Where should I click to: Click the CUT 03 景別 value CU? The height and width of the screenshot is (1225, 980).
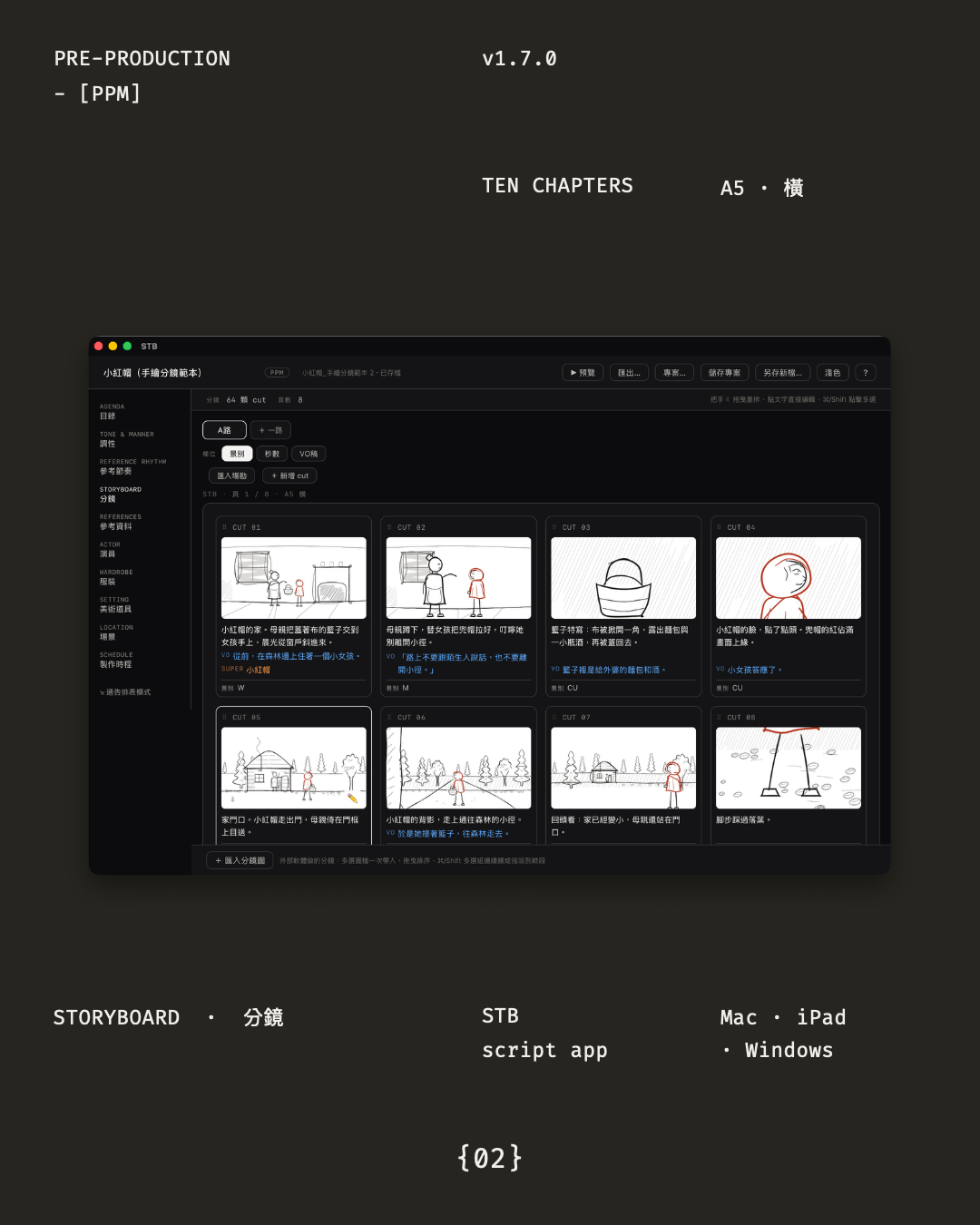point(573,688)
